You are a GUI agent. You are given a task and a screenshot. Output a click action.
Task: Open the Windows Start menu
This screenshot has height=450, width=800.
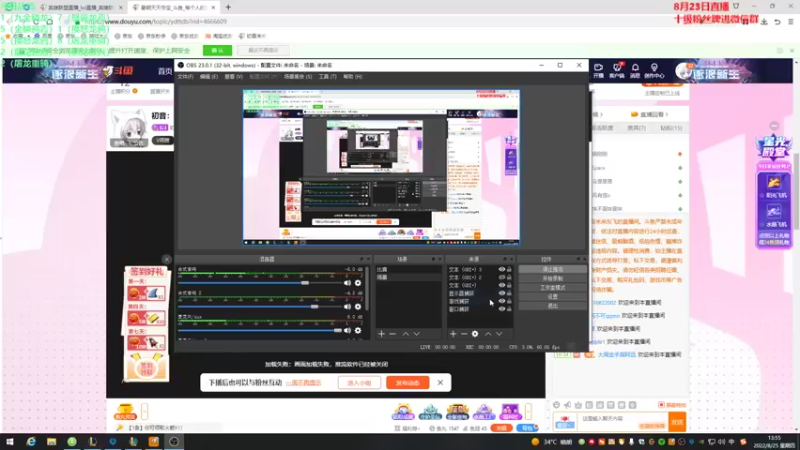tap(10, 442)
